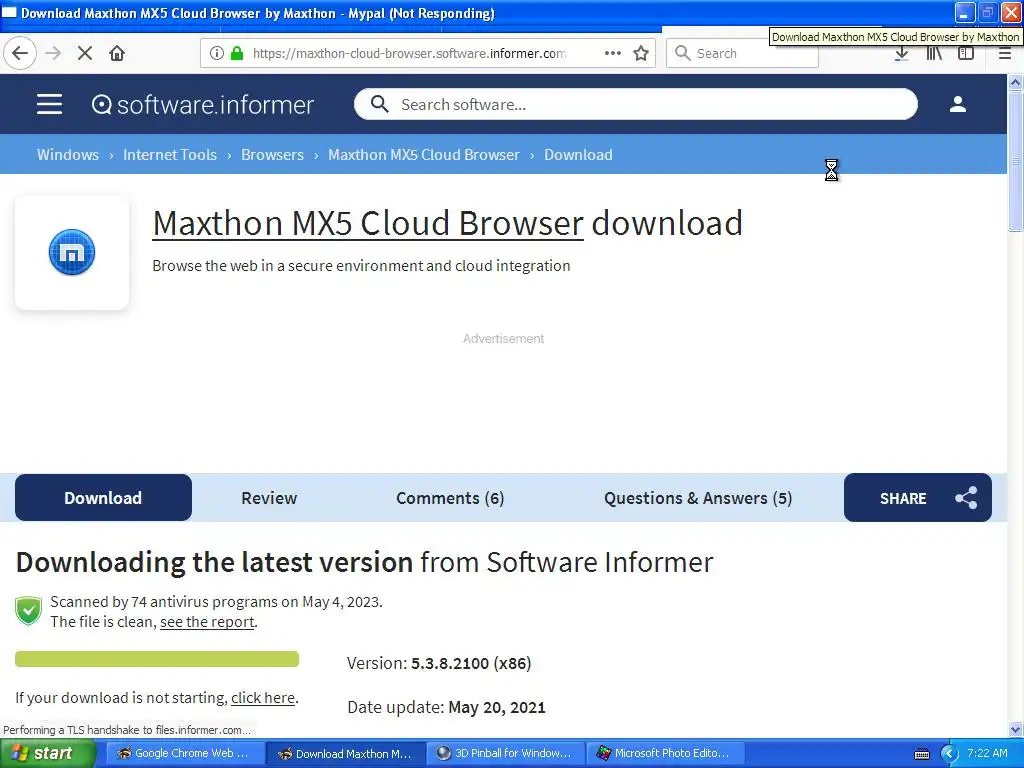The height and width of the screenshot is (768, 1024).
Task: Open Browsers breadcrumb link
Action: tap(272, 155)
